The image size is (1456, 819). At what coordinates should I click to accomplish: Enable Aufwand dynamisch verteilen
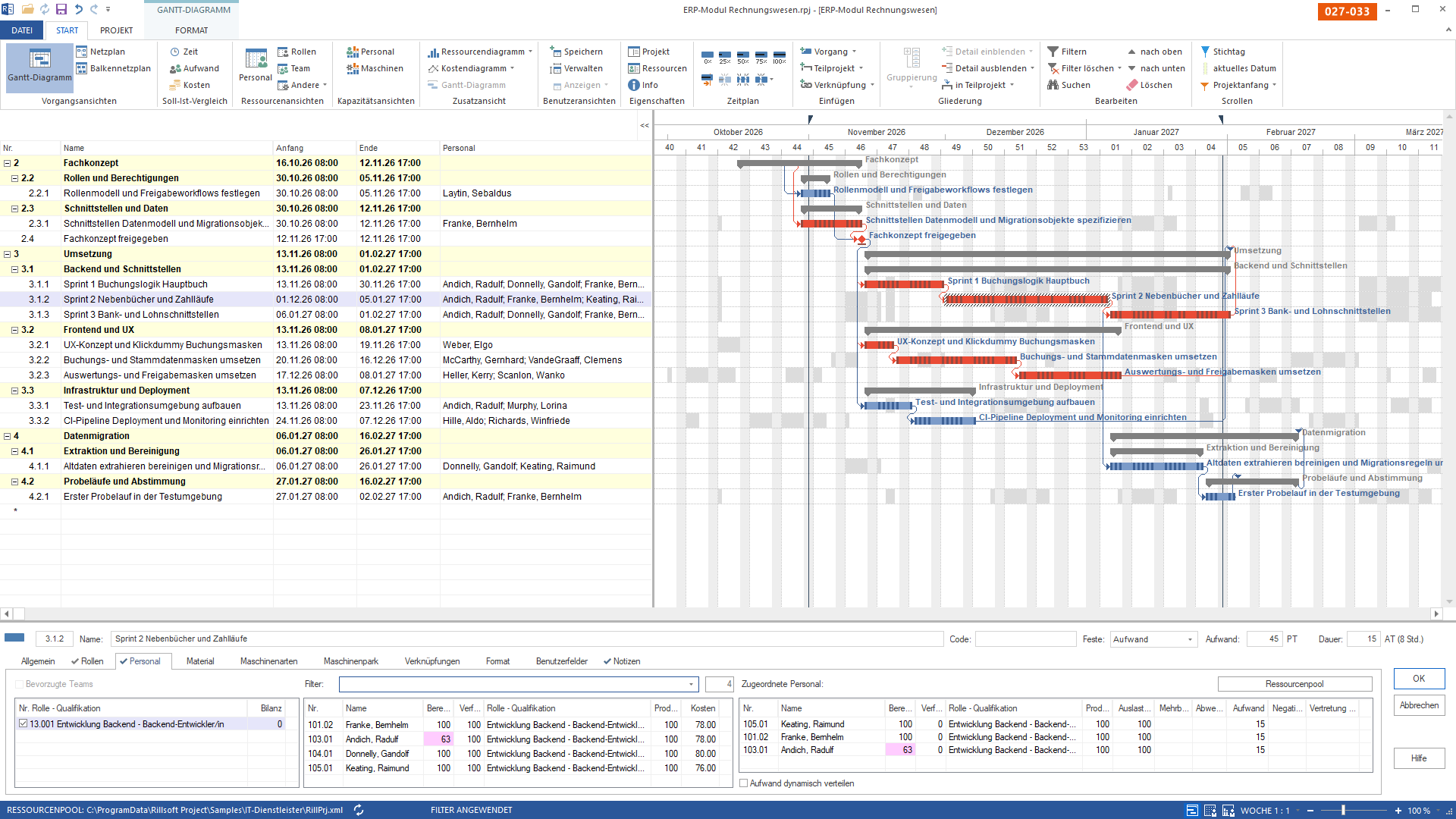point(744,783)
